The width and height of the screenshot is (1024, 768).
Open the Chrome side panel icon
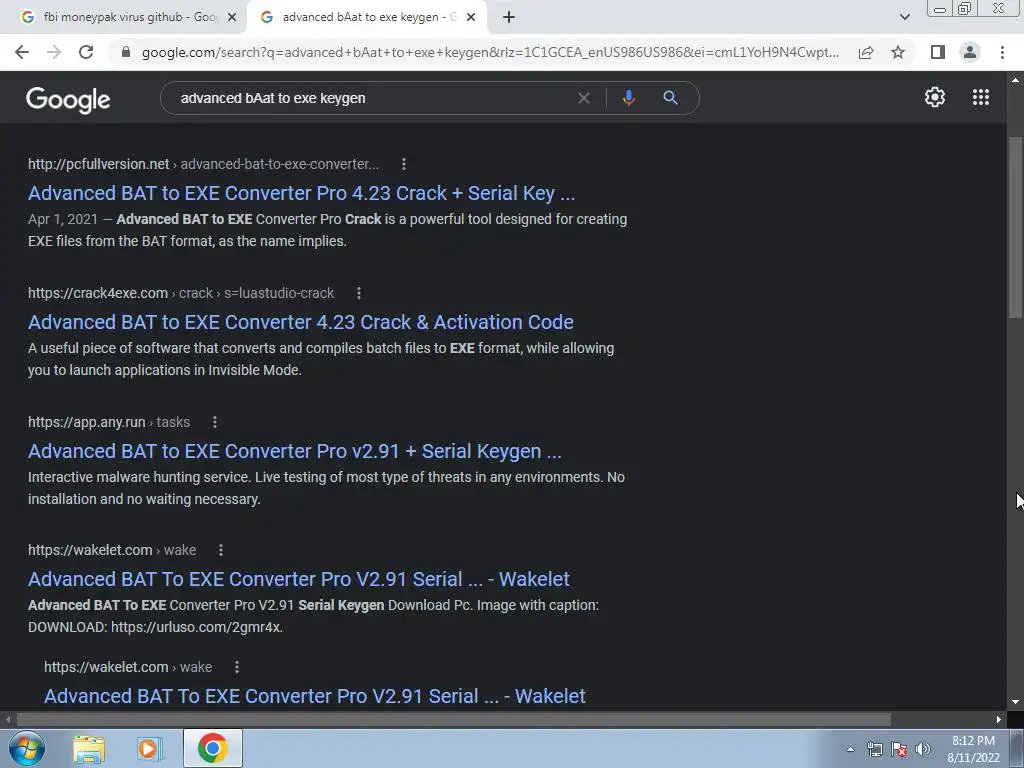tap(938, 52)
